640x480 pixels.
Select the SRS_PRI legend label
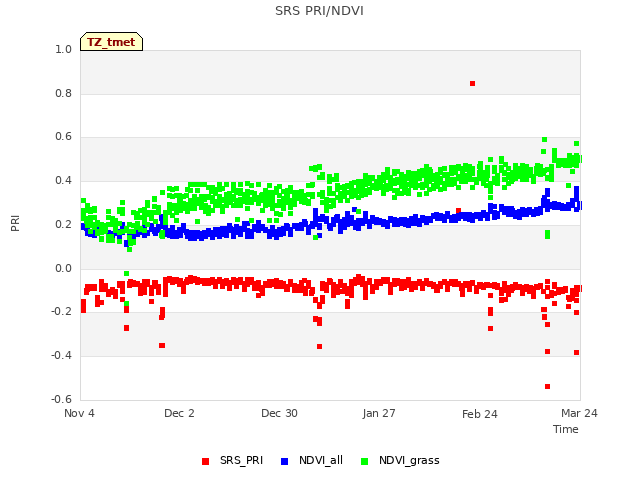241,460
